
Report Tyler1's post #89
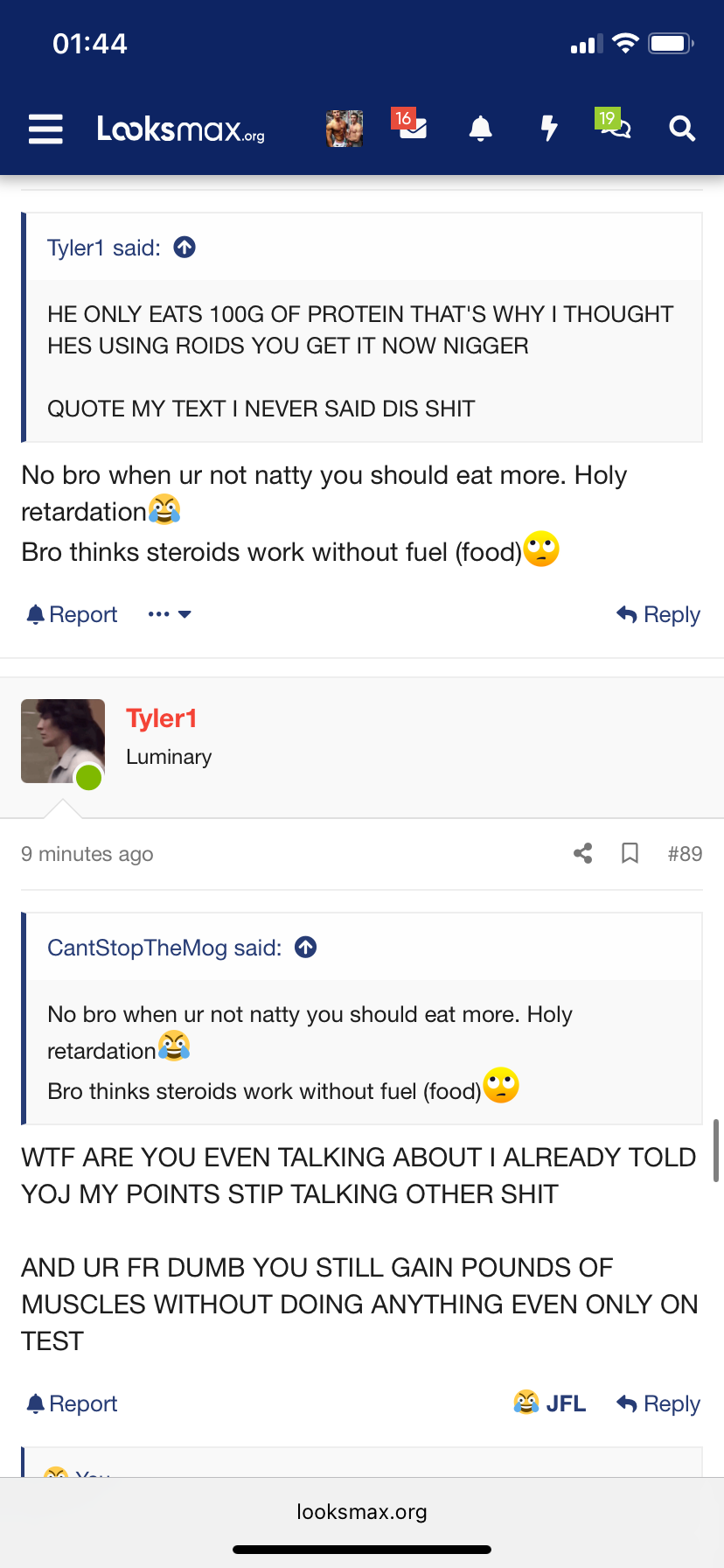(72, 1403)
